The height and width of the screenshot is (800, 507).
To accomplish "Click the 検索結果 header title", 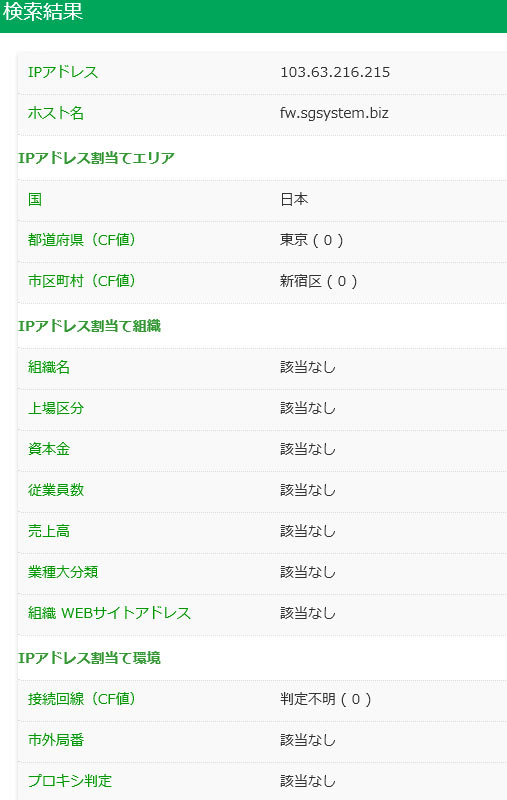I will (43, 12).
